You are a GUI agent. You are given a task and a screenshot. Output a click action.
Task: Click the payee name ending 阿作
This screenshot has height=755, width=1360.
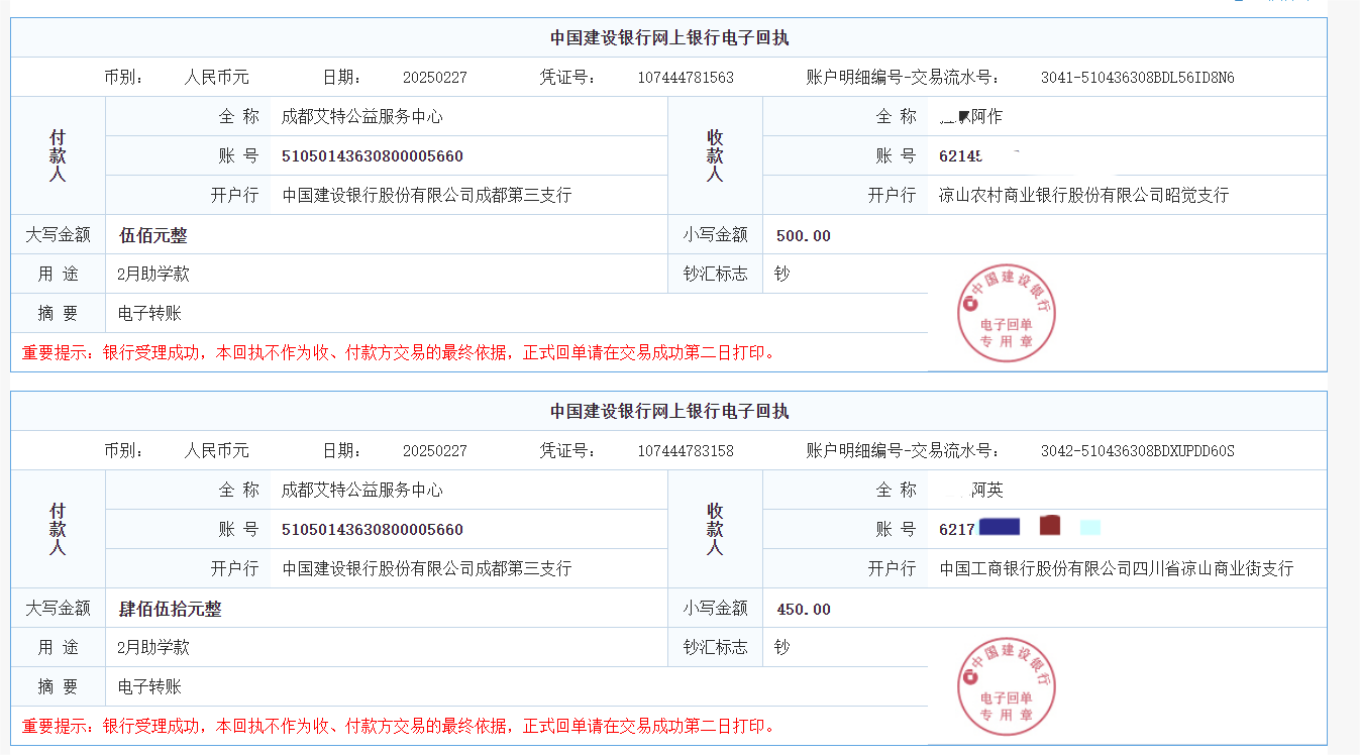pyautogui.click(x=971, y=117)
